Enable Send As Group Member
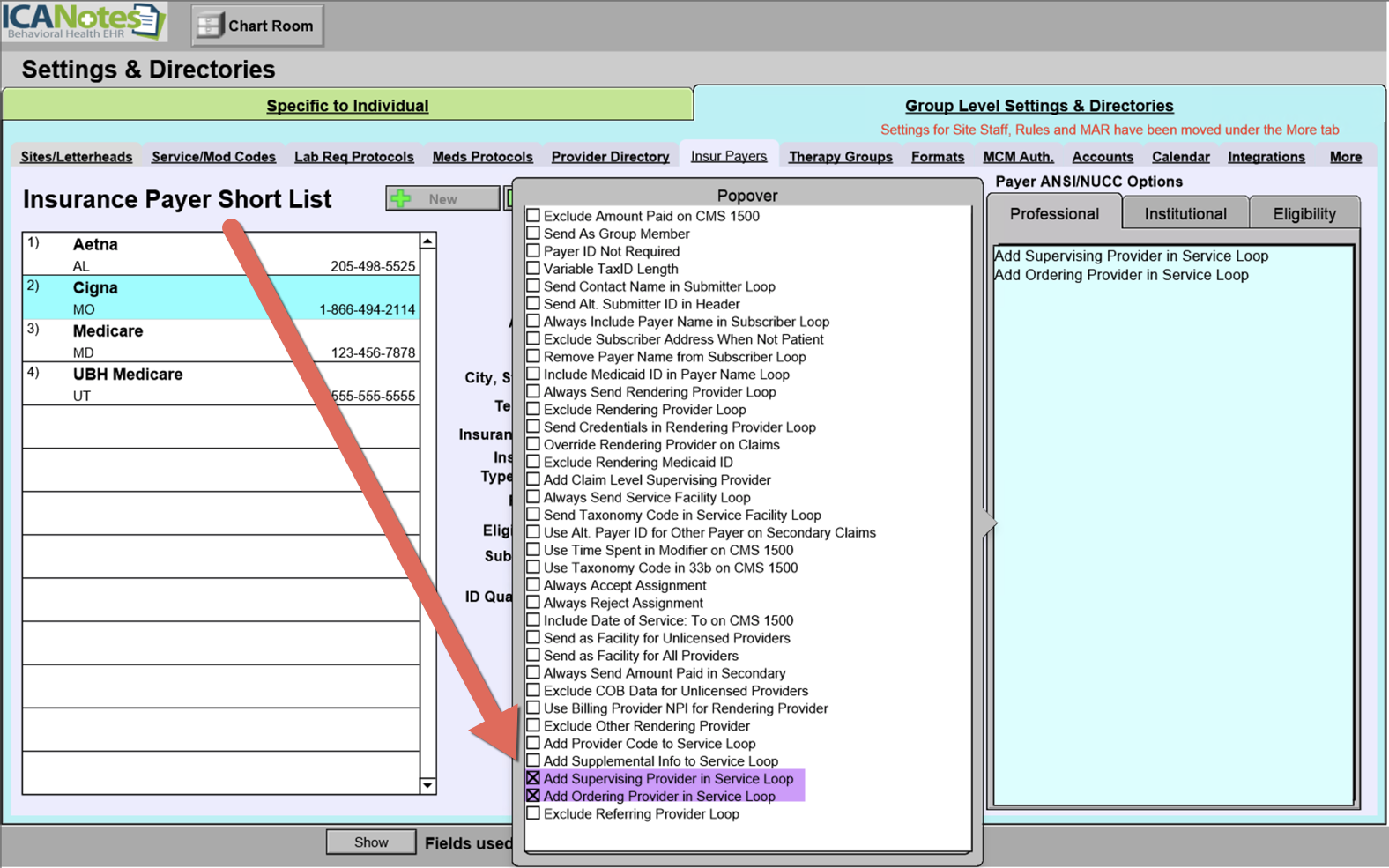 point(533,233)
